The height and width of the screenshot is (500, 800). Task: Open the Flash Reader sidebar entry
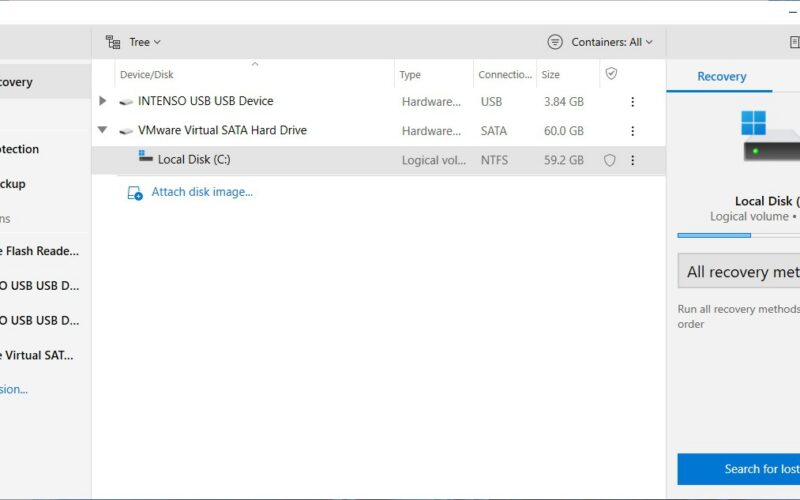(39, 251)
